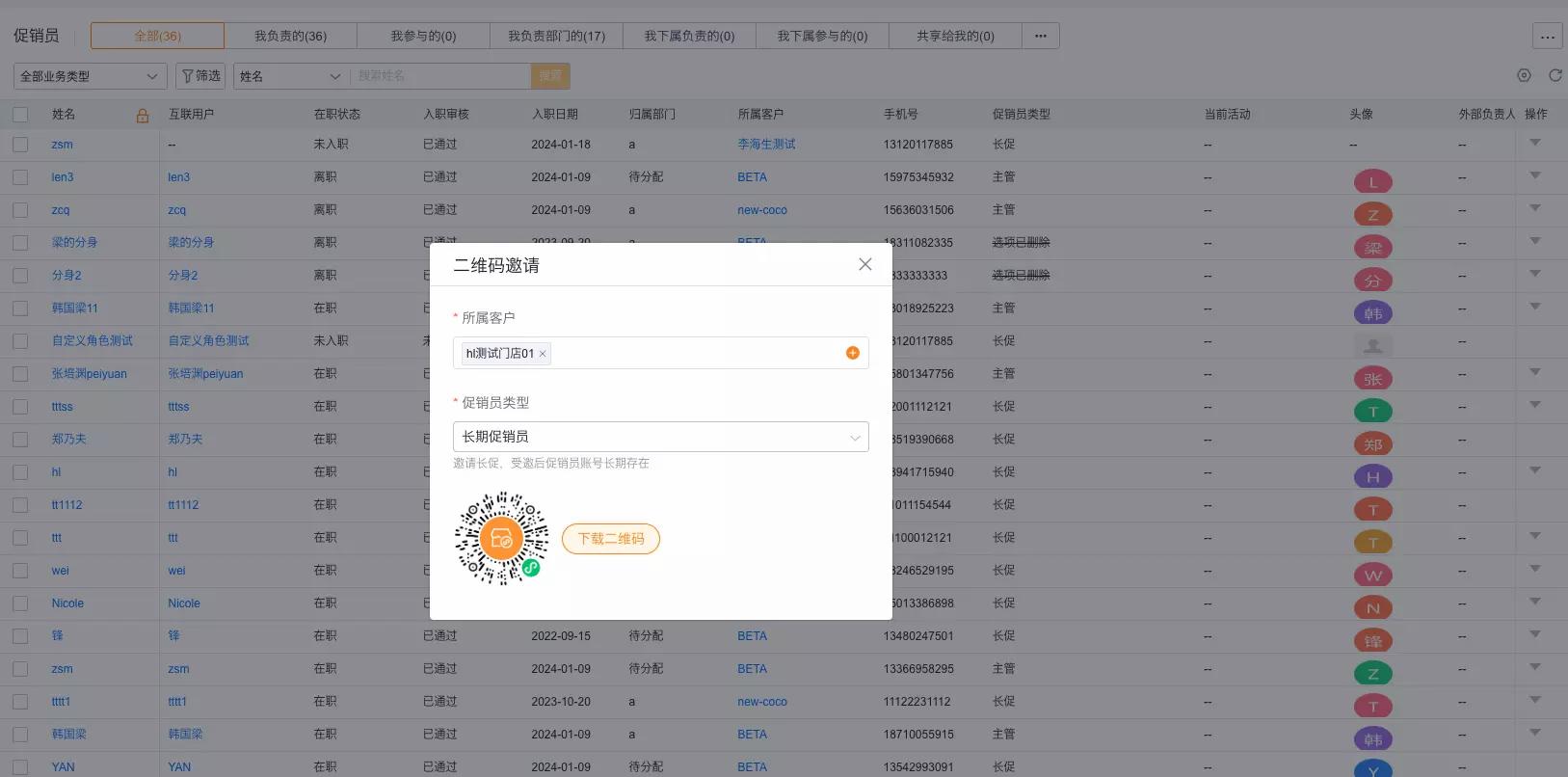Click the phone number 13120117885 of zsm
This screenshot has width=1568, height=777.
[918, 145]
